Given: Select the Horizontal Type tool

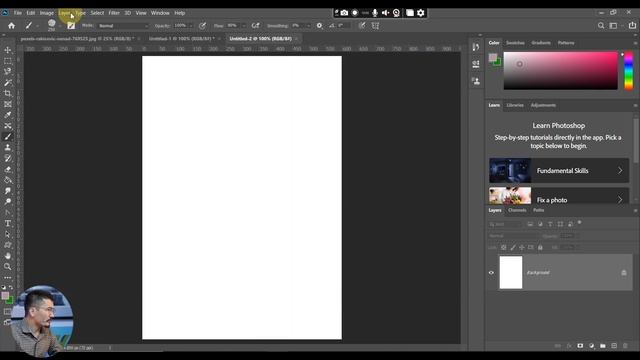Looking at the screenshot, I should (x=8, y=223).
